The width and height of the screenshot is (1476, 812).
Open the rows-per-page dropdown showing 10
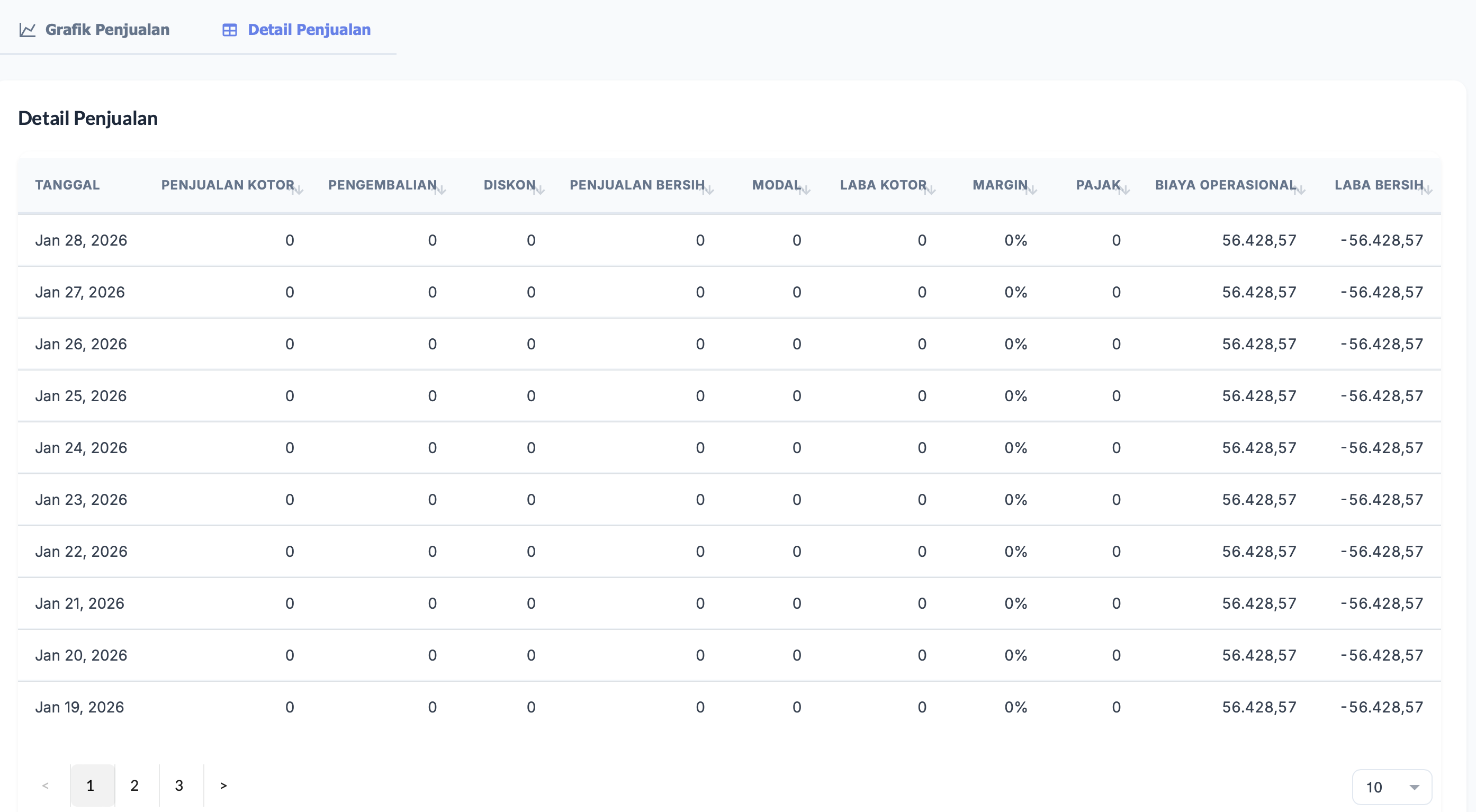(1392, 787)
